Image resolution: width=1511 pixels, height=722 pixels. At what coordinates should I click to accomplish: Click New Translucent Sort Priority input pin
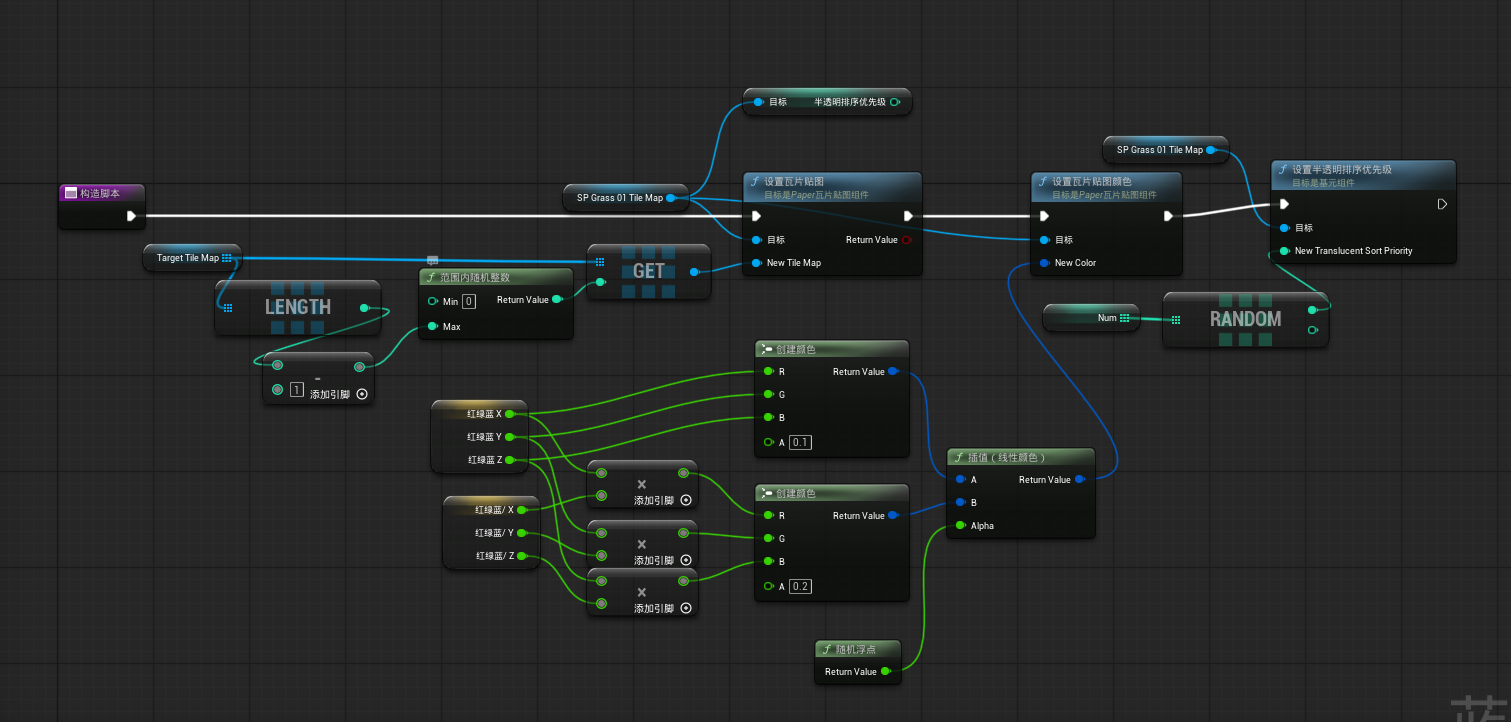pyautogui.click(x=1285, y=251)
